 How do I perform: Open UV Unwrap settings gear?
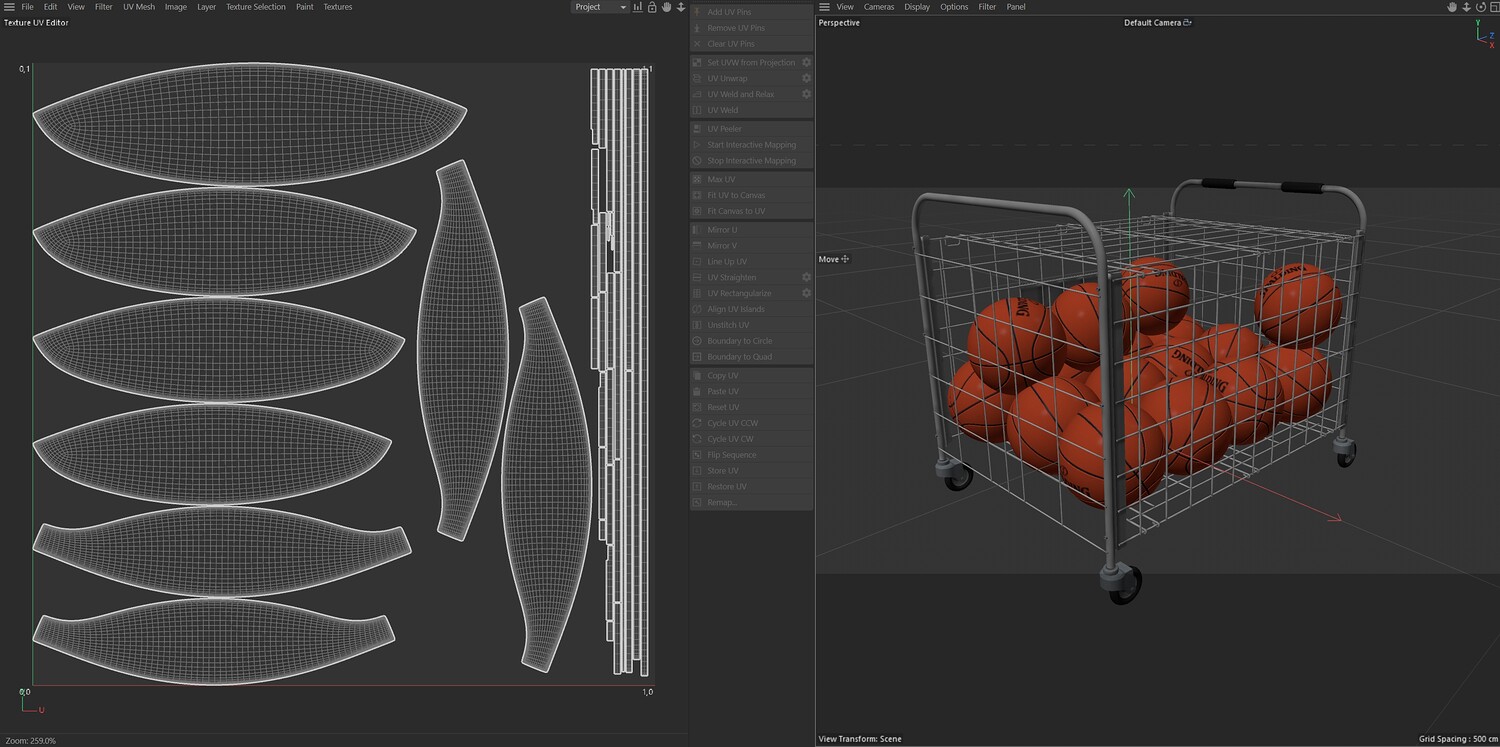(x=806, y=78)
